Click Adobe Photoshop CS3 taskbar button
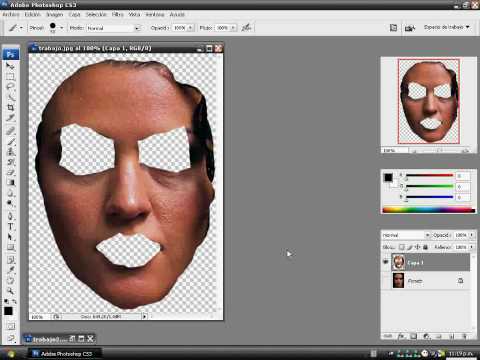The image size is (480, 360). point(63,354)
